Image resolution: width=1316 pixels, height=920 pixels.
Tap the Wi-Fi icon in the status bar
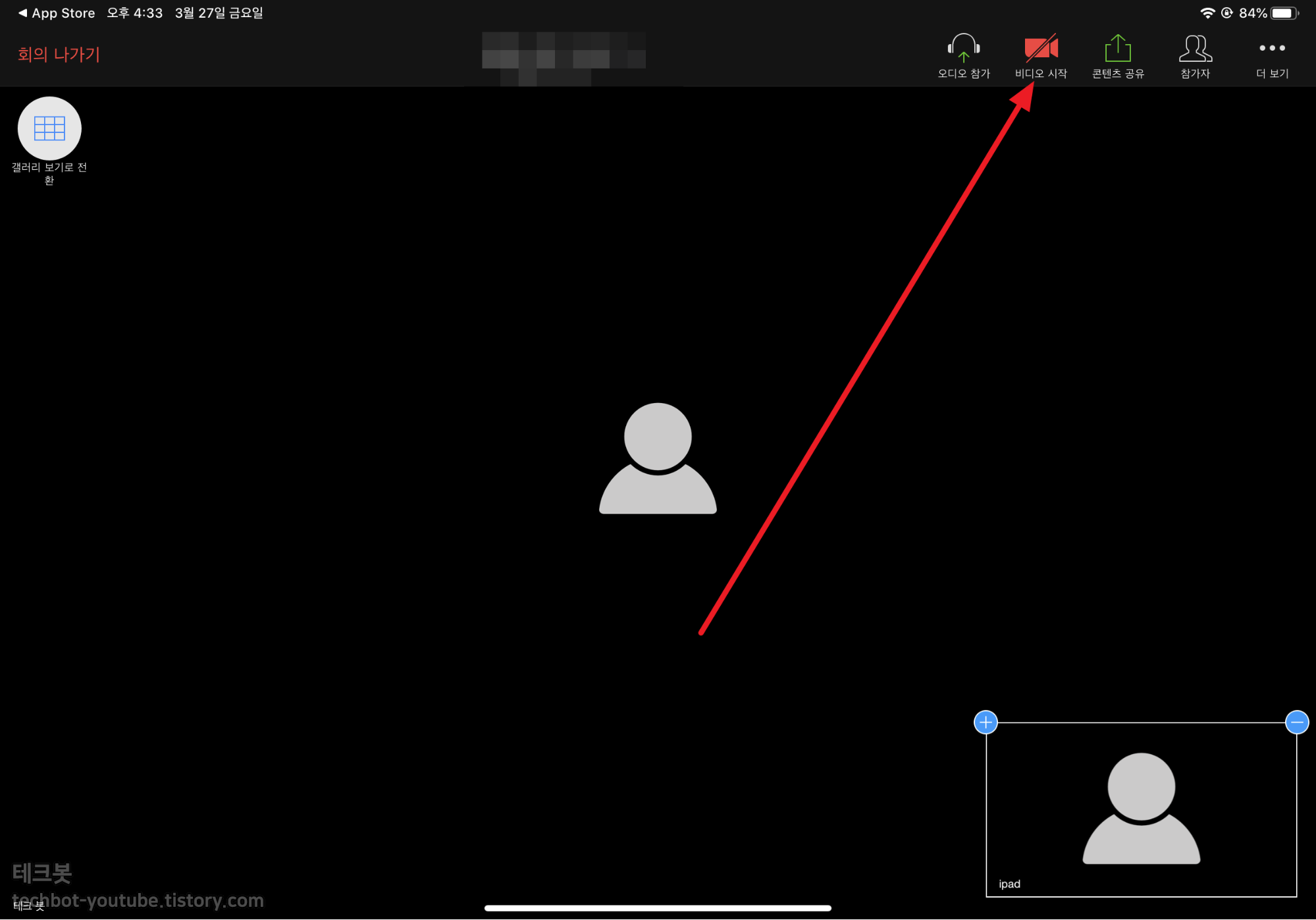point(1207,13)
